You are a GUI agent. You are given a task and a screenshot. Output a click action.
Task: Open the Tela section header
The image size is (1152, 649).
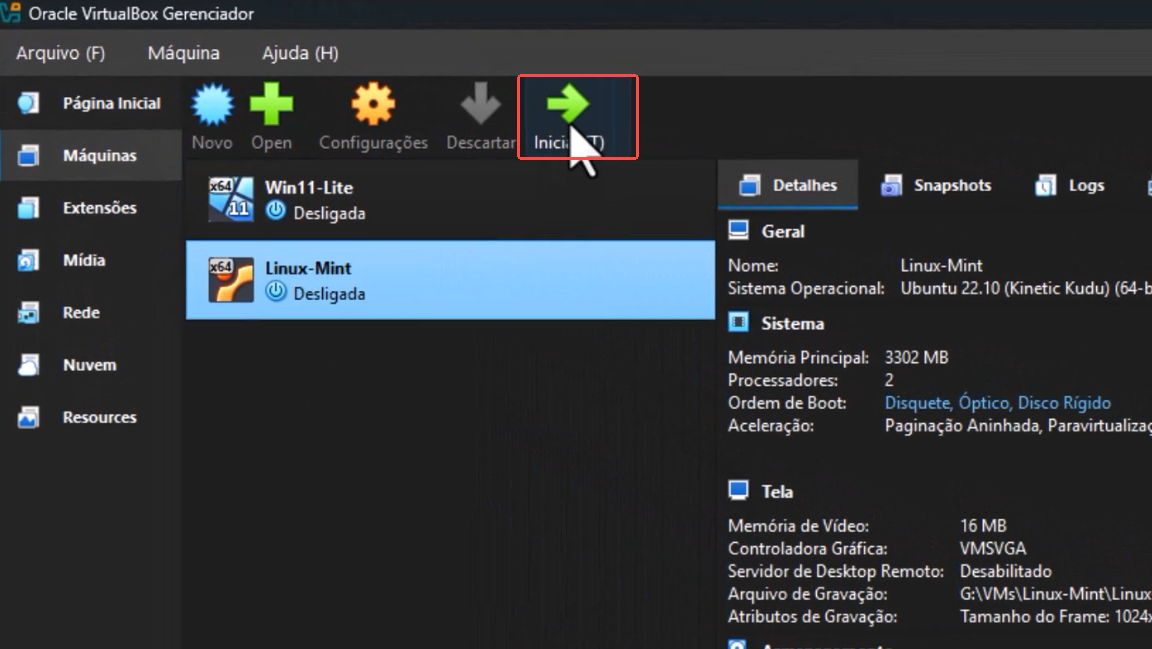coord(777,492)
